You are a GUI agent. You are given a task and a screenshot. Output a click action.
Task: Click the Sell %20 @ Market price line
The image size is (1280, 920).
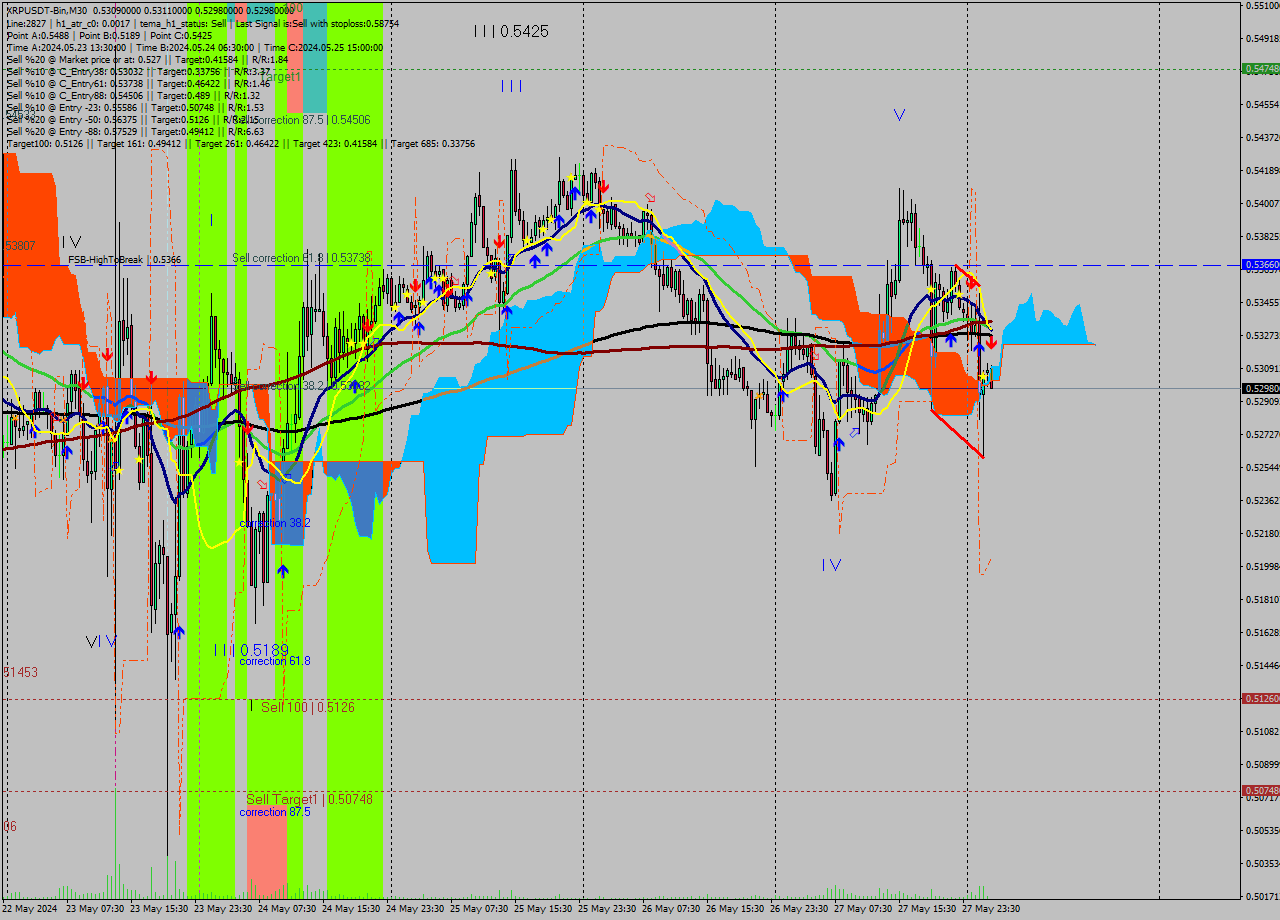click(x=147, y=59)
